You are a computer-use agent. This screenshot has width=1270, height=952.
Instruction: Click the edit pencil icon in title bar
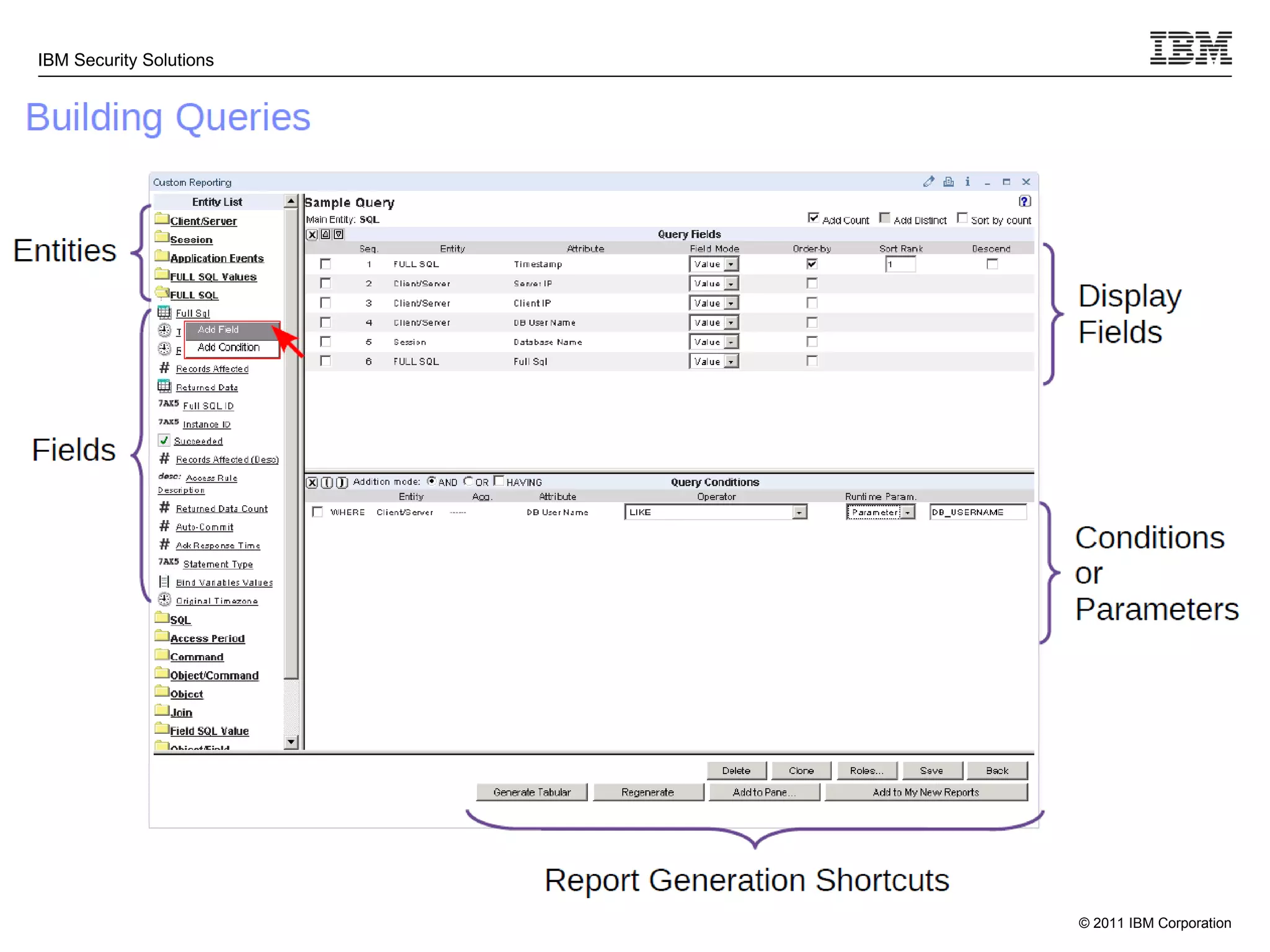pyautogui.click(x=928, y=182)
